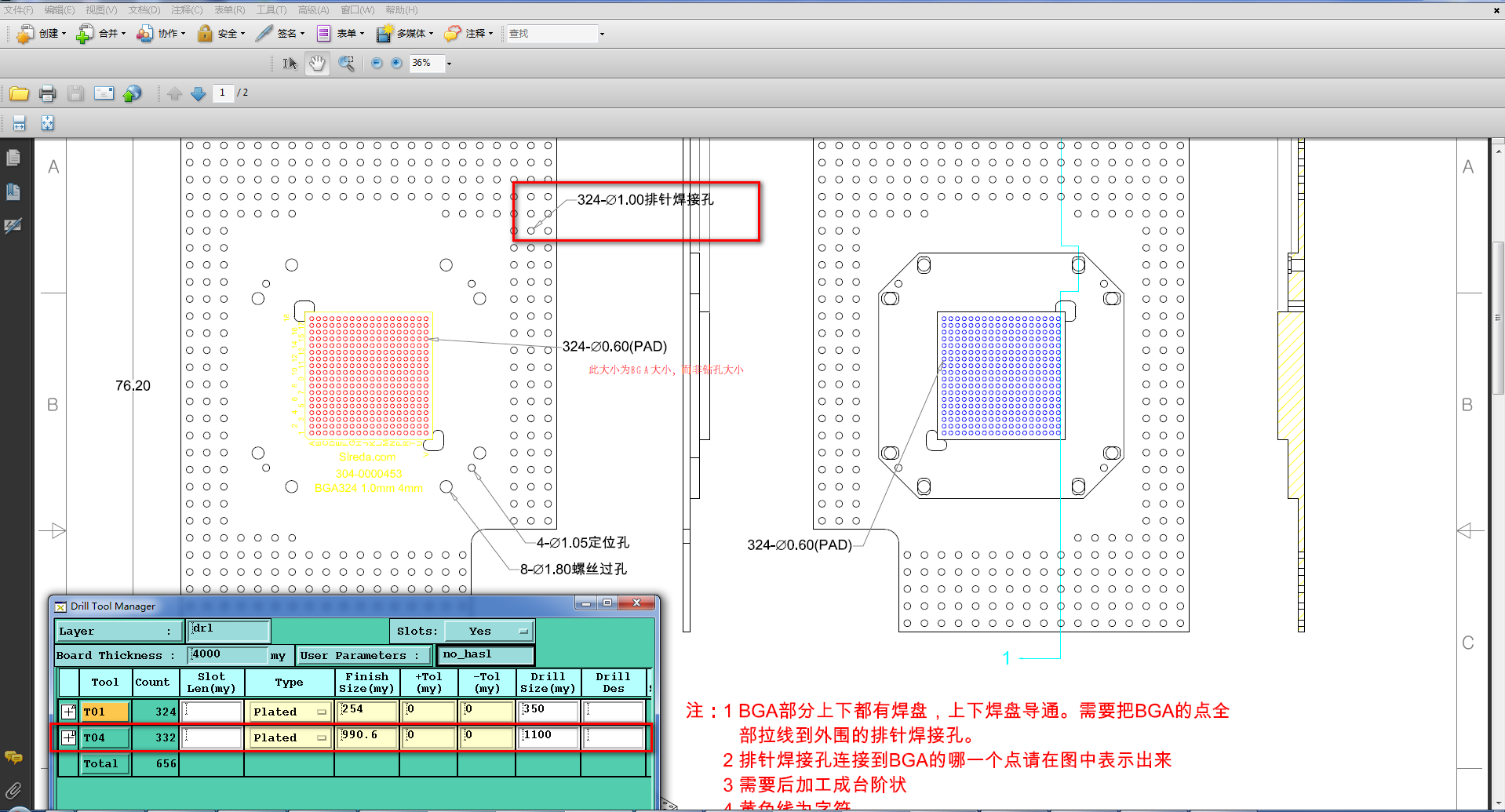Click the Slot Len field for T01
This screenshot has width=1505, height=812.
click(212, 712)
